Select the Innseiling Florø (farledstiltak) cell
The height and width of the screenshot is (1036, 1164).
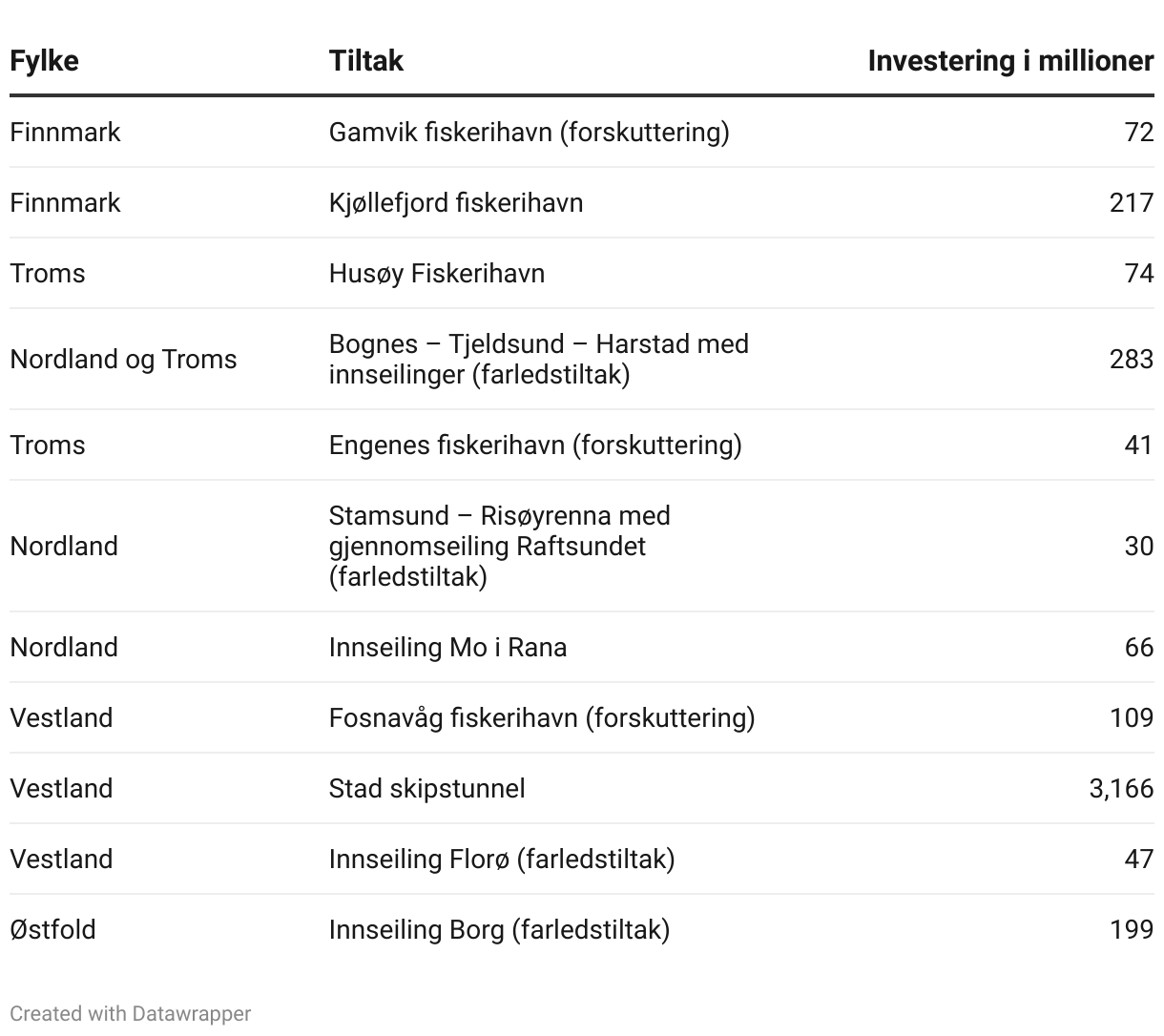501,859
